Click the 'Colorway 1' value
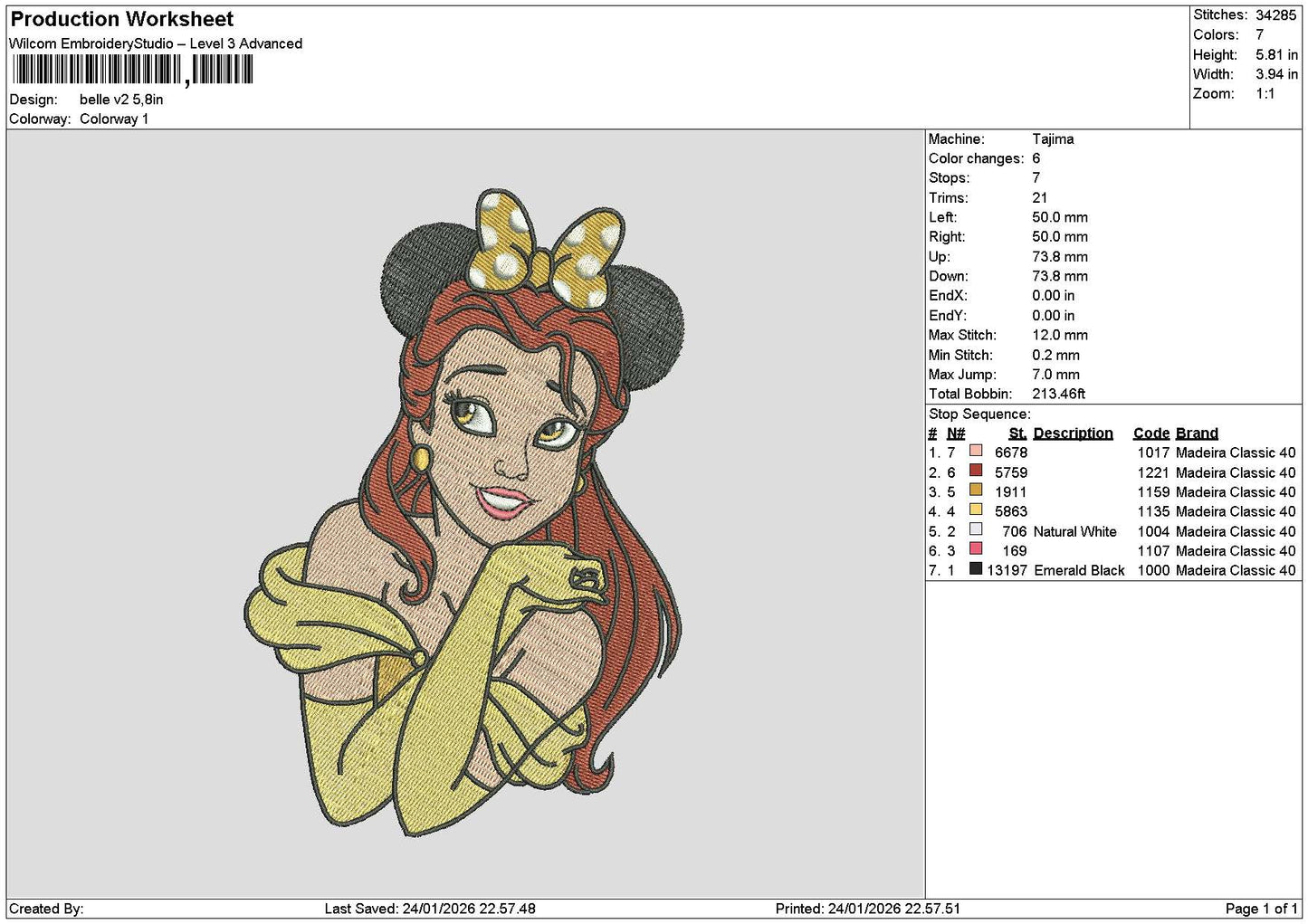The height and width of the screenshot is (924, 1308). point(114,119)
